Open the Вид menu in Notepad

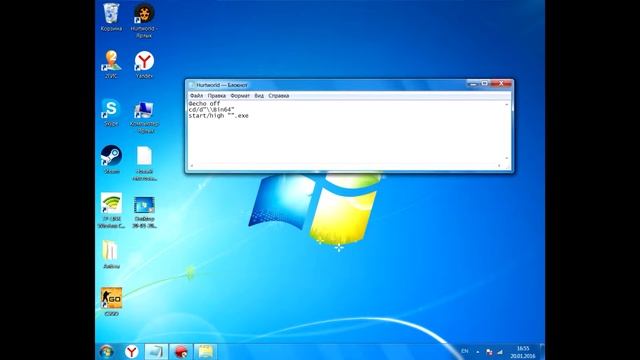tap(259, 96)
